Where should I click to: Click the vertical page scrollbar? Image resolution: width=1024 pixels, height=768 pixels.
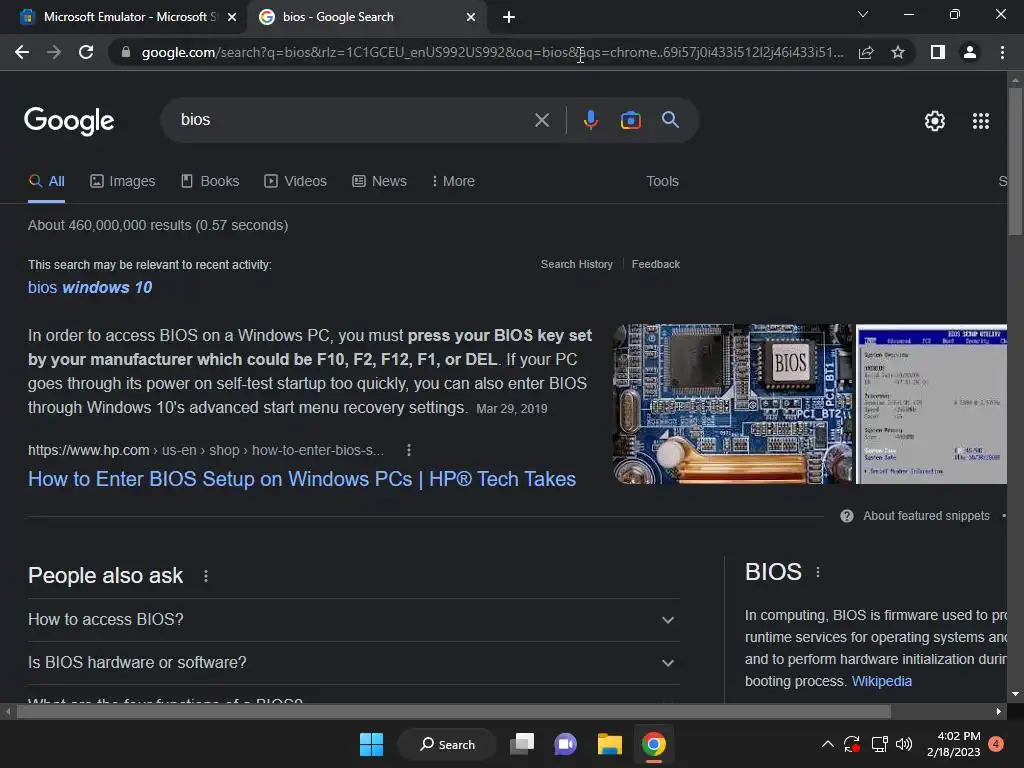pyautogui.click(x=1015, y=161)
